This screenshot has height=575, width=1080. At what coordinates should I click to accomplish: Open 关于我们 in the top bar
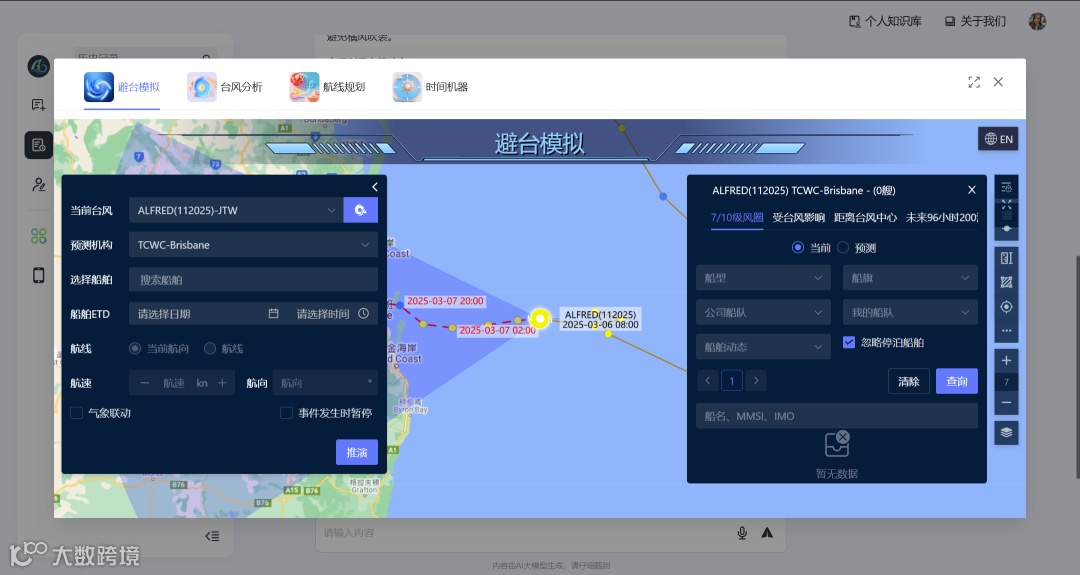[x=975, y=21]
